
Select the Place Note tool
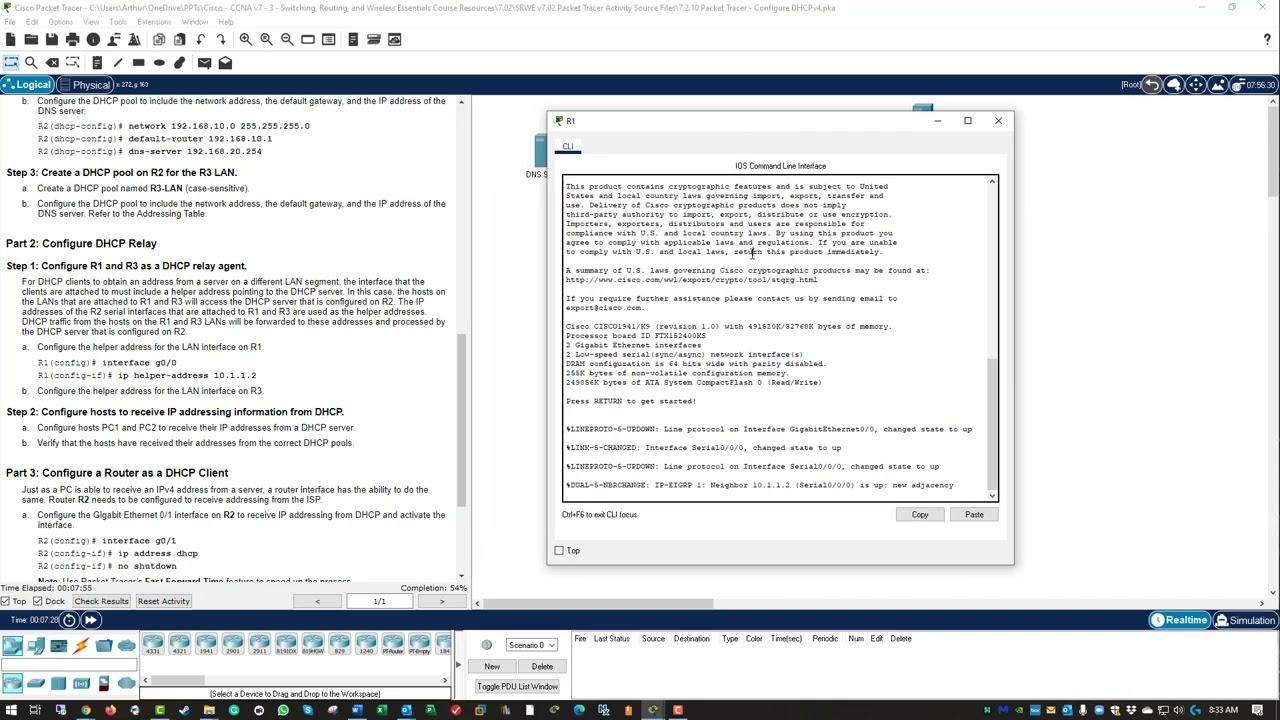(97, 62)
